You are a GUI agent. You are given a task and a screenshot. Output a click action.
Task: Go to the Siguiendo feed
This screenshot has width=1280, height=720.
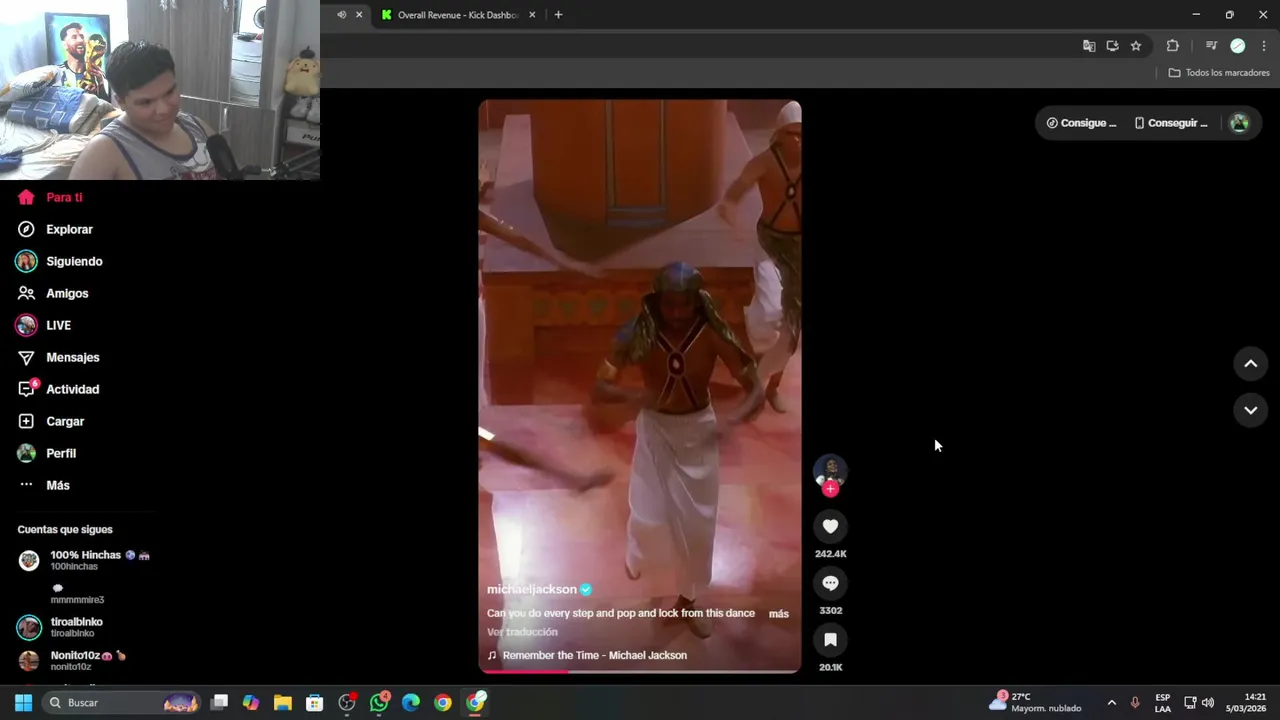click(60, 261)
